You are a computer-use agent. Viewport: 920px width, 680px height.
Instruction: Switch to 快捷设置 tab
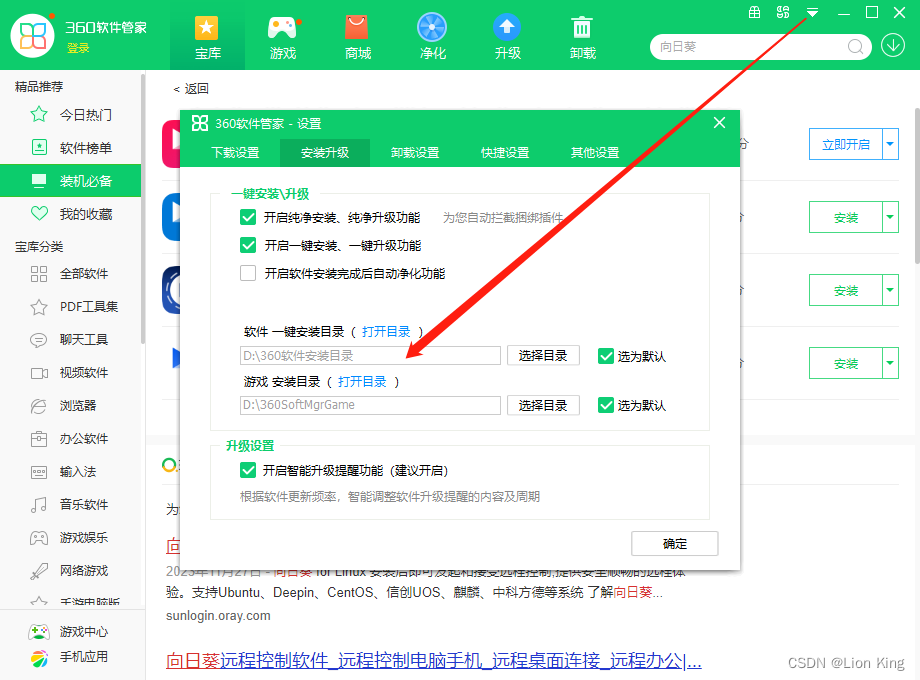click(x=505, y=153)
